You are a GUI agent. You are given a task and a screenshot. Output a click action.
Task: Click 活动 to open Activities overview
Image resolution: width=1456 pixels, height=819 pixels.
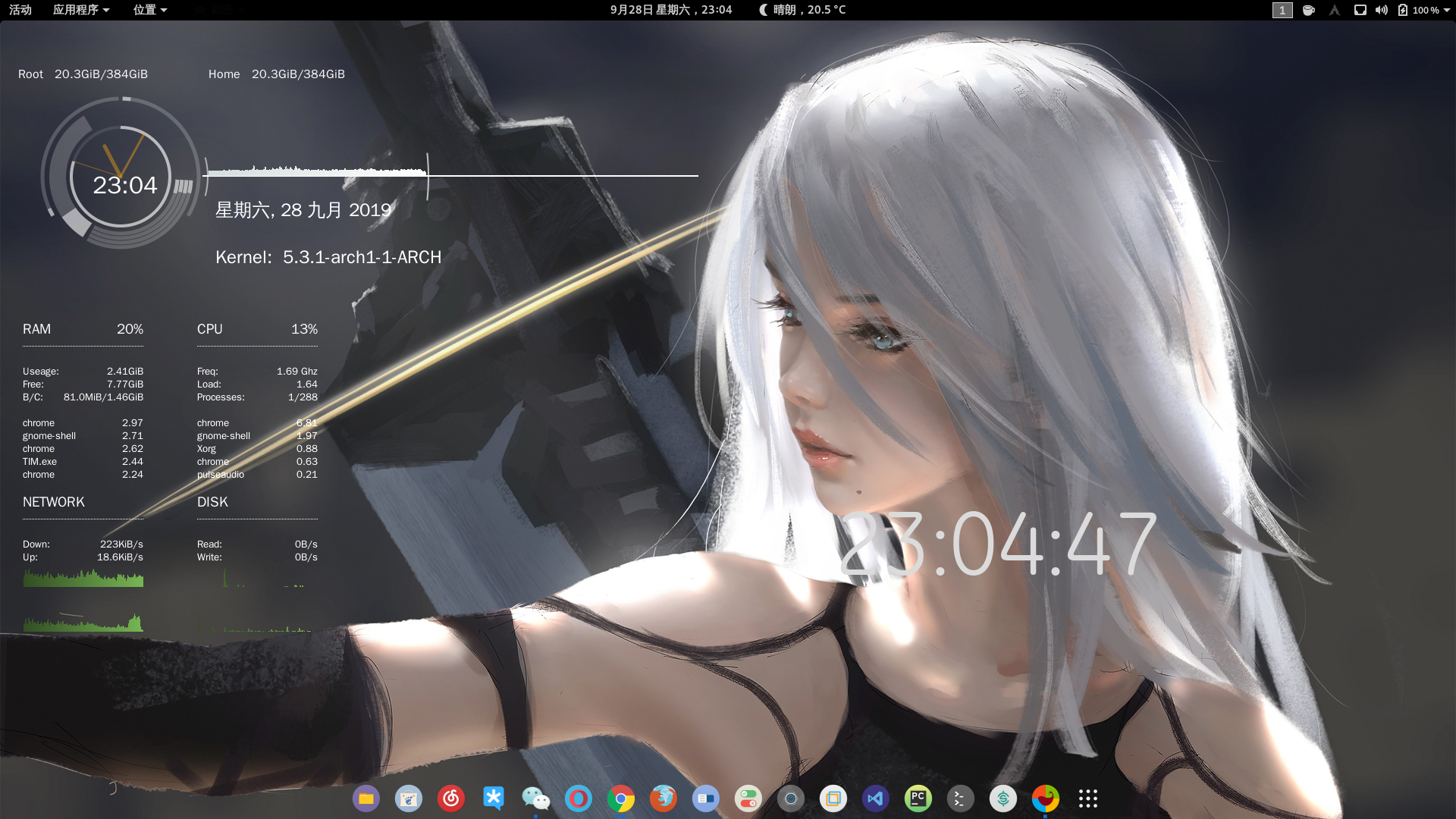tap(20, 10)
